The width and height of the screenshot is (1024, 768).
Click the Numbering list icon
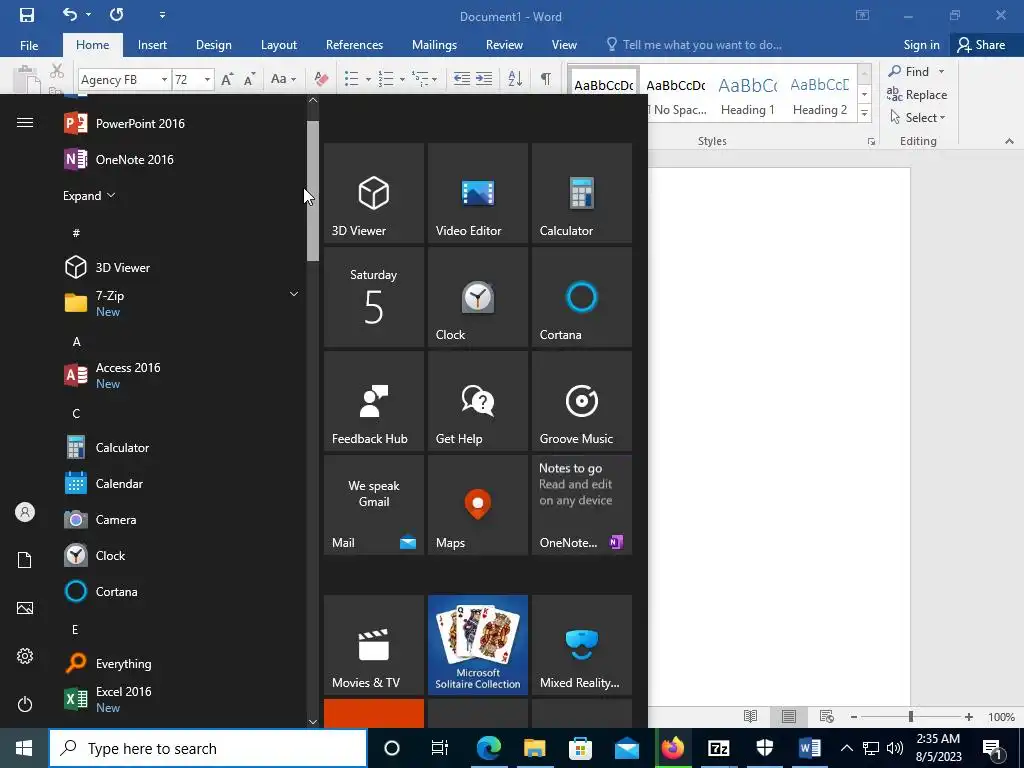coord(387,79)
